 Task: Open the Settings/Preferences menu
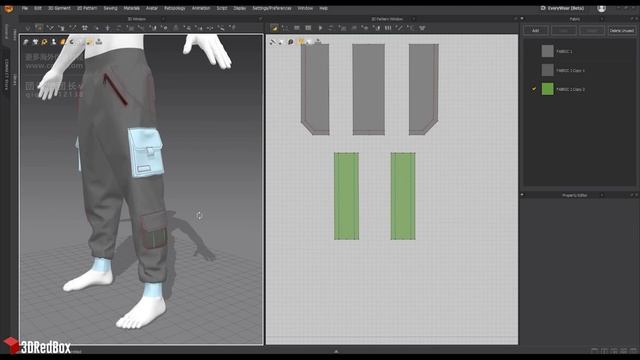(272, 8)
